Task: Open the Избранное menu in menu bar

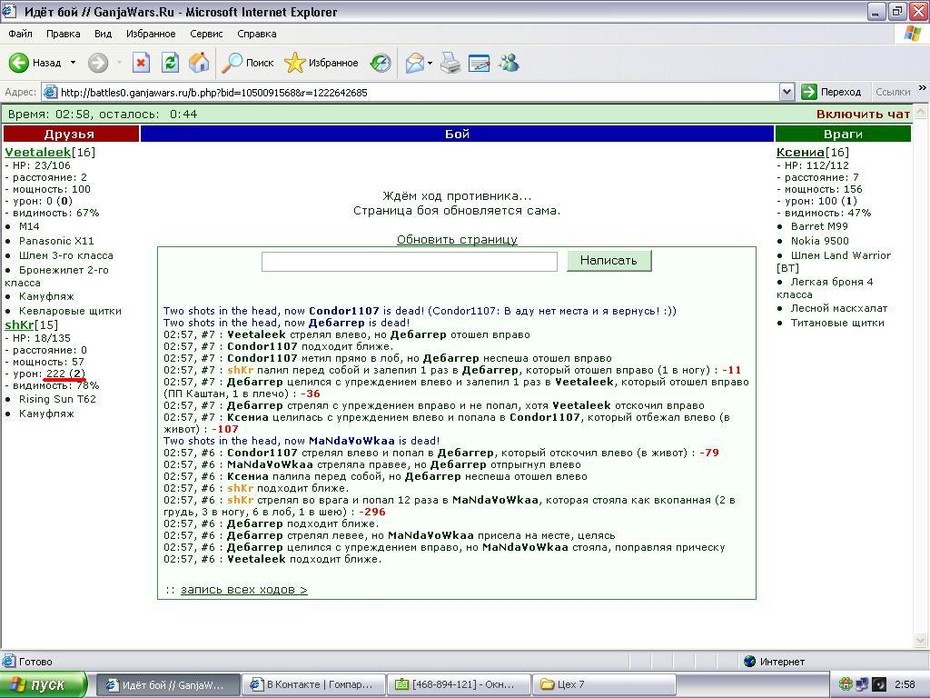Action: 151,34
